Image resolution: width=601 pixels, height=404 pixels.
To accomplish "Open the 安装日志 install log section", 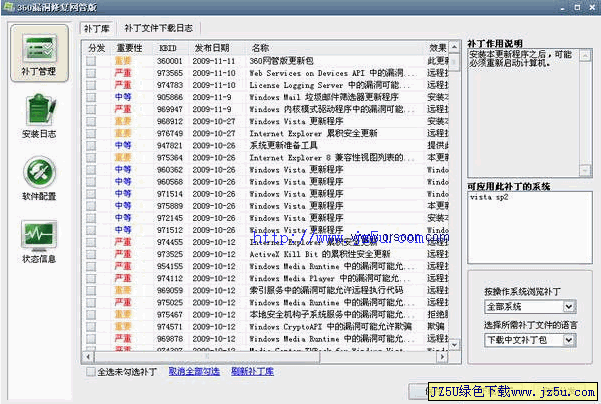I will point(39,116).
